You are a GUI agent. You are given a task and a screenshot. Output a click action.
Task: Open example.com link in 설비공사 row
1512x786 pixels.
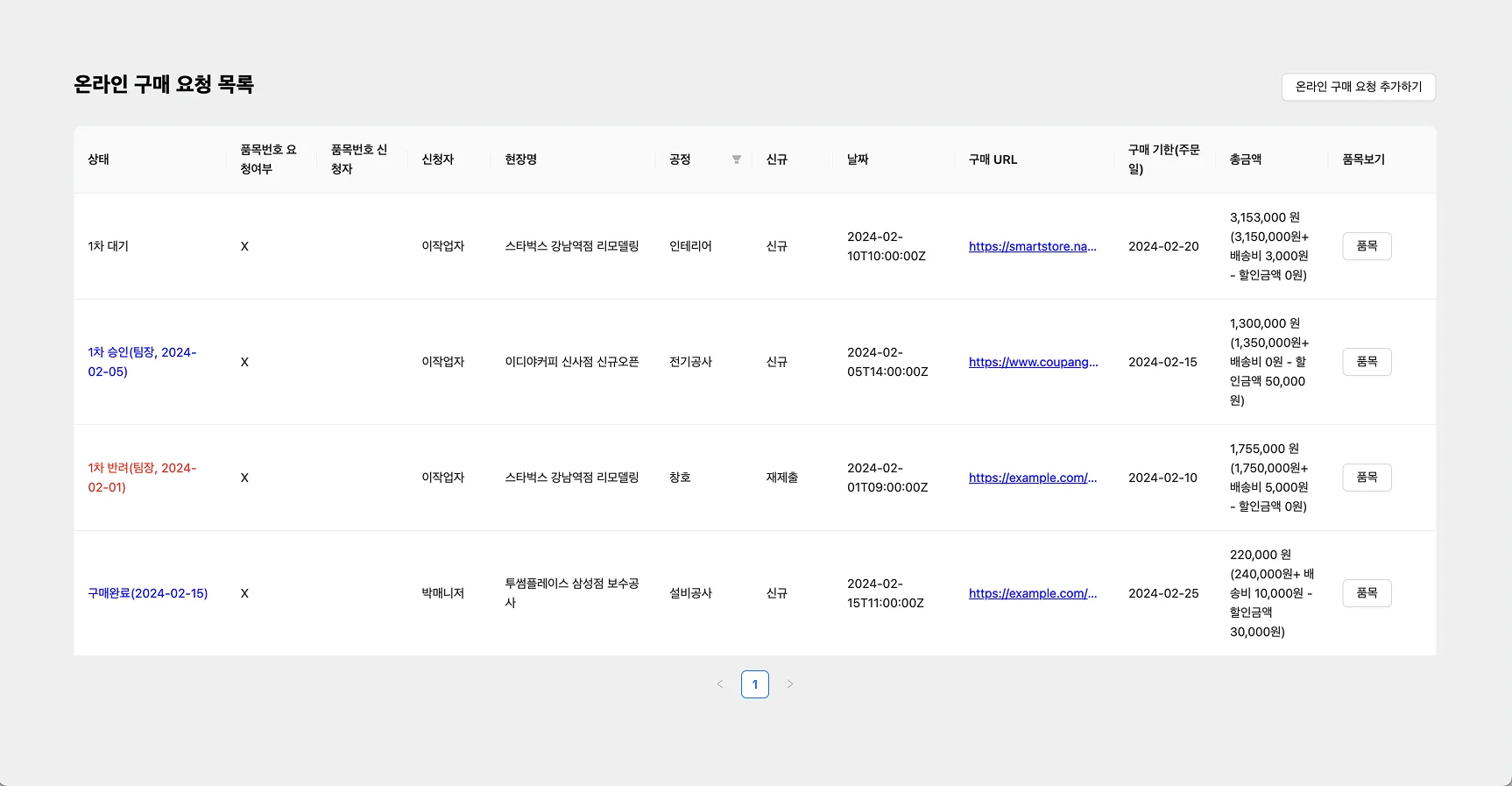[x=1033, y=593]
